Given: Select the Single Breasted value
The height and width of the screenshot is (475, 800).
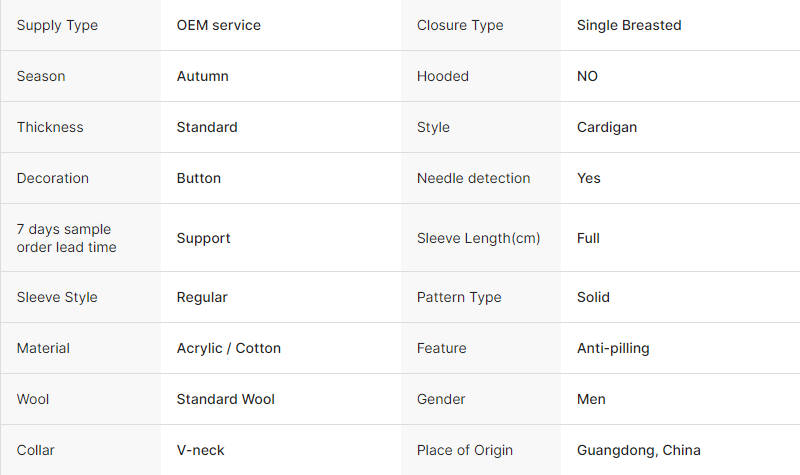Looking at the screenshot, I should point(629,25).
